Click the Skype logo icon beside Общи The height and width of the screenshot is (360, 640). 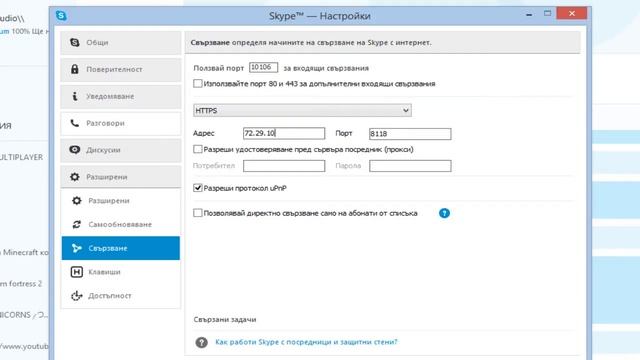(x=75, y=42)
